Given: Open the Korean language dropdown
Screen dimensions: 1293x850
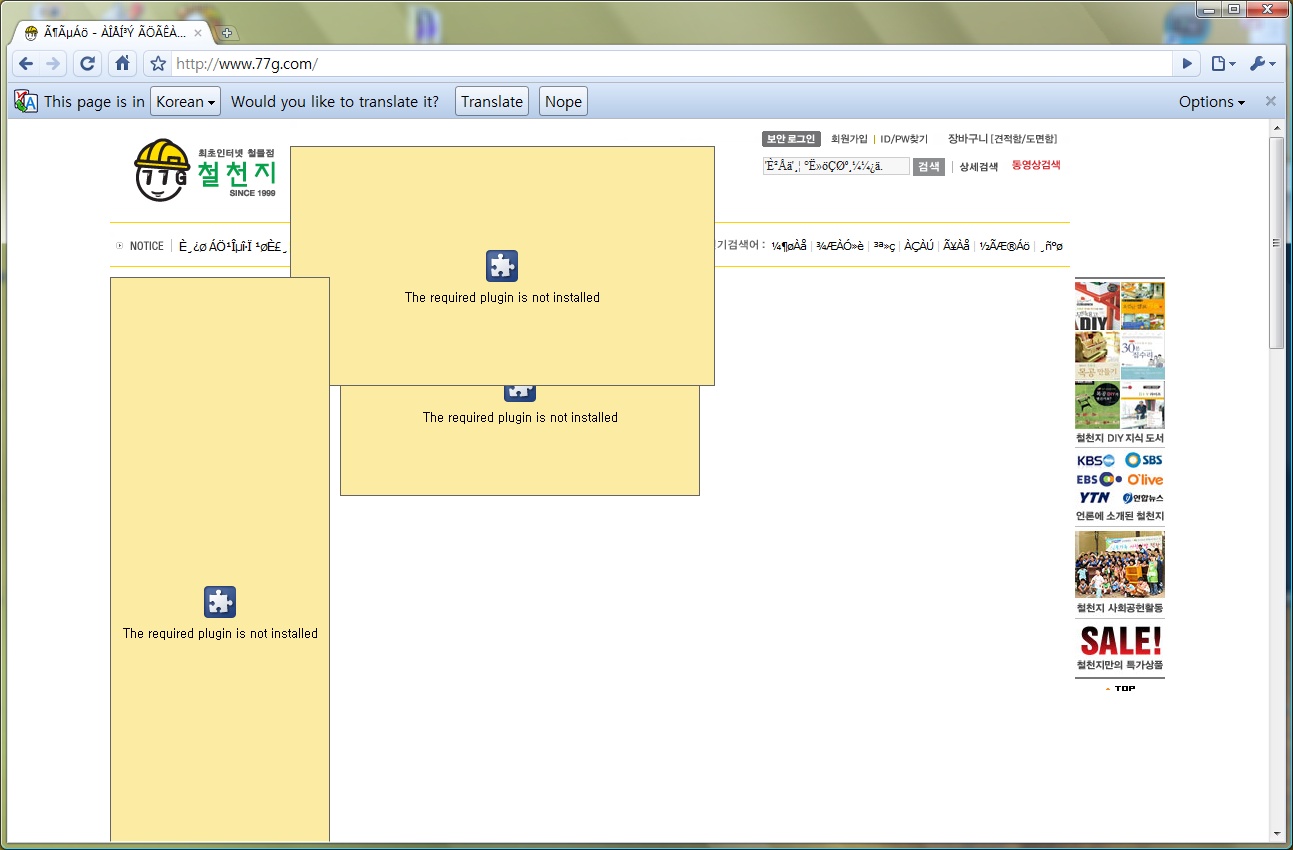Looking at the screenshot, I should 186,102.
